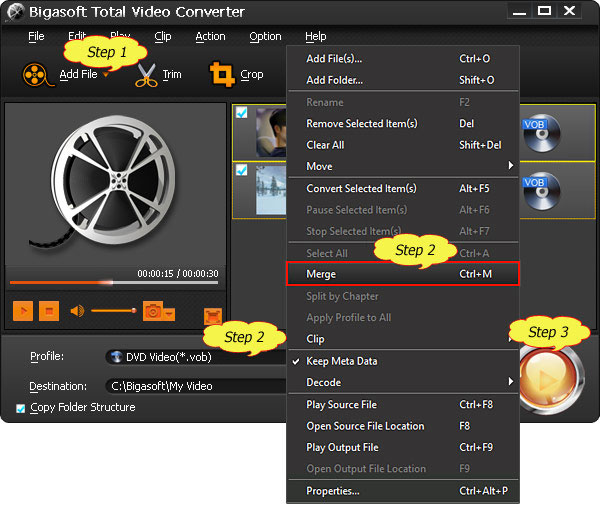Screen dimensions: 600x523
Task: Select Convert Selected Item(s)
Action: 403,188
